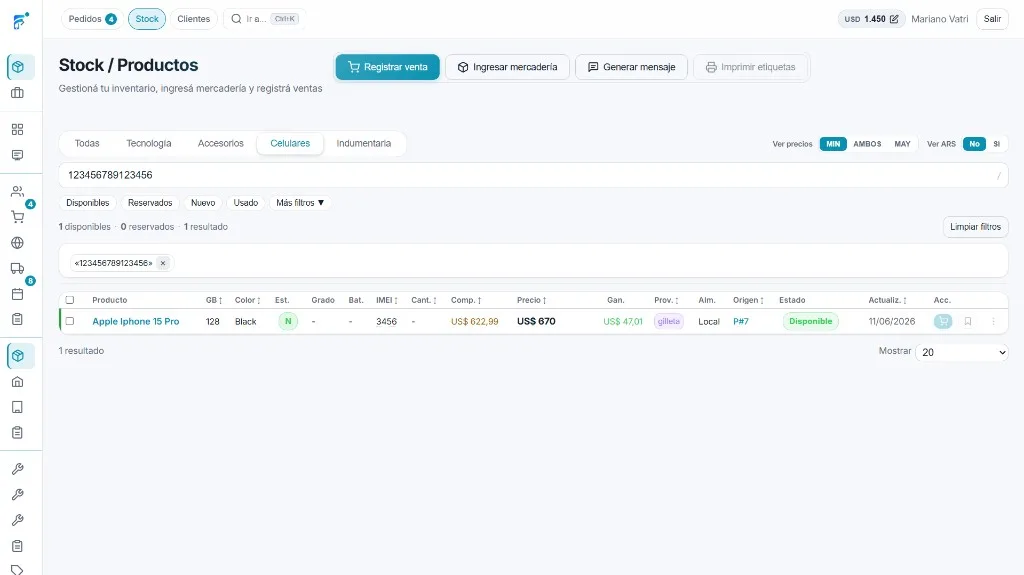This screenshot has height=575, width=1024.
Task: Tick the select-all checkbox in table header
Action: click(x=70, y=300)
